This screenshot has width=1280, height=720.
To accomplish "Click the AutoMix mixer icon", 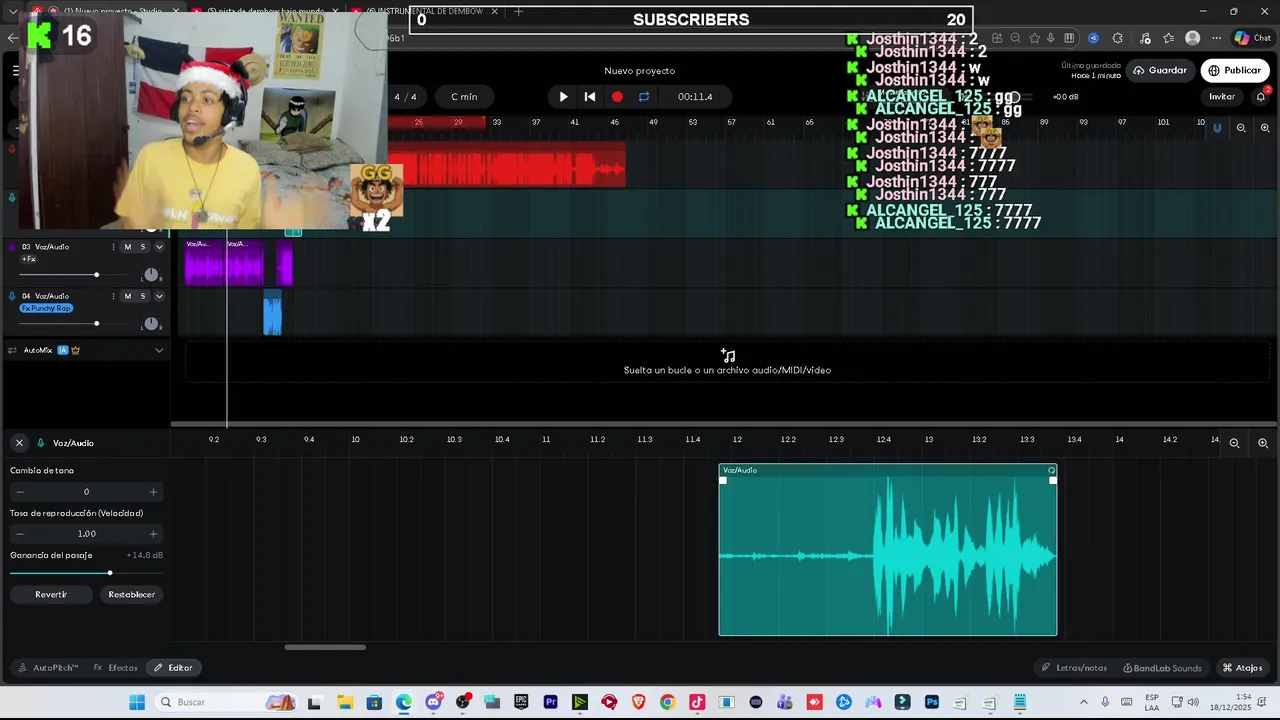I will [13, 350].
